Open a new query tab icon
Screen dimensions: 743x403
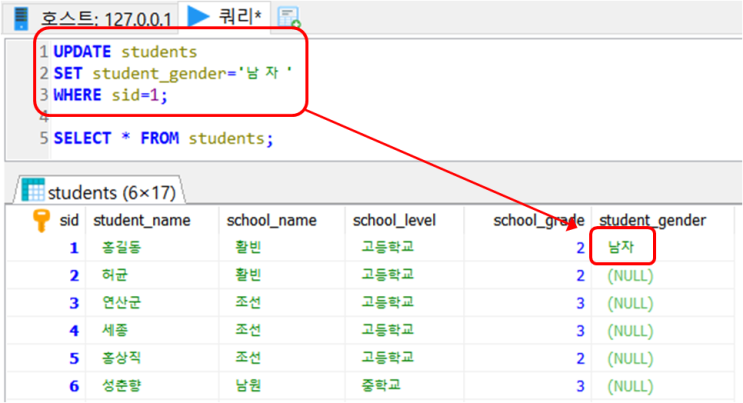(289, 18)
